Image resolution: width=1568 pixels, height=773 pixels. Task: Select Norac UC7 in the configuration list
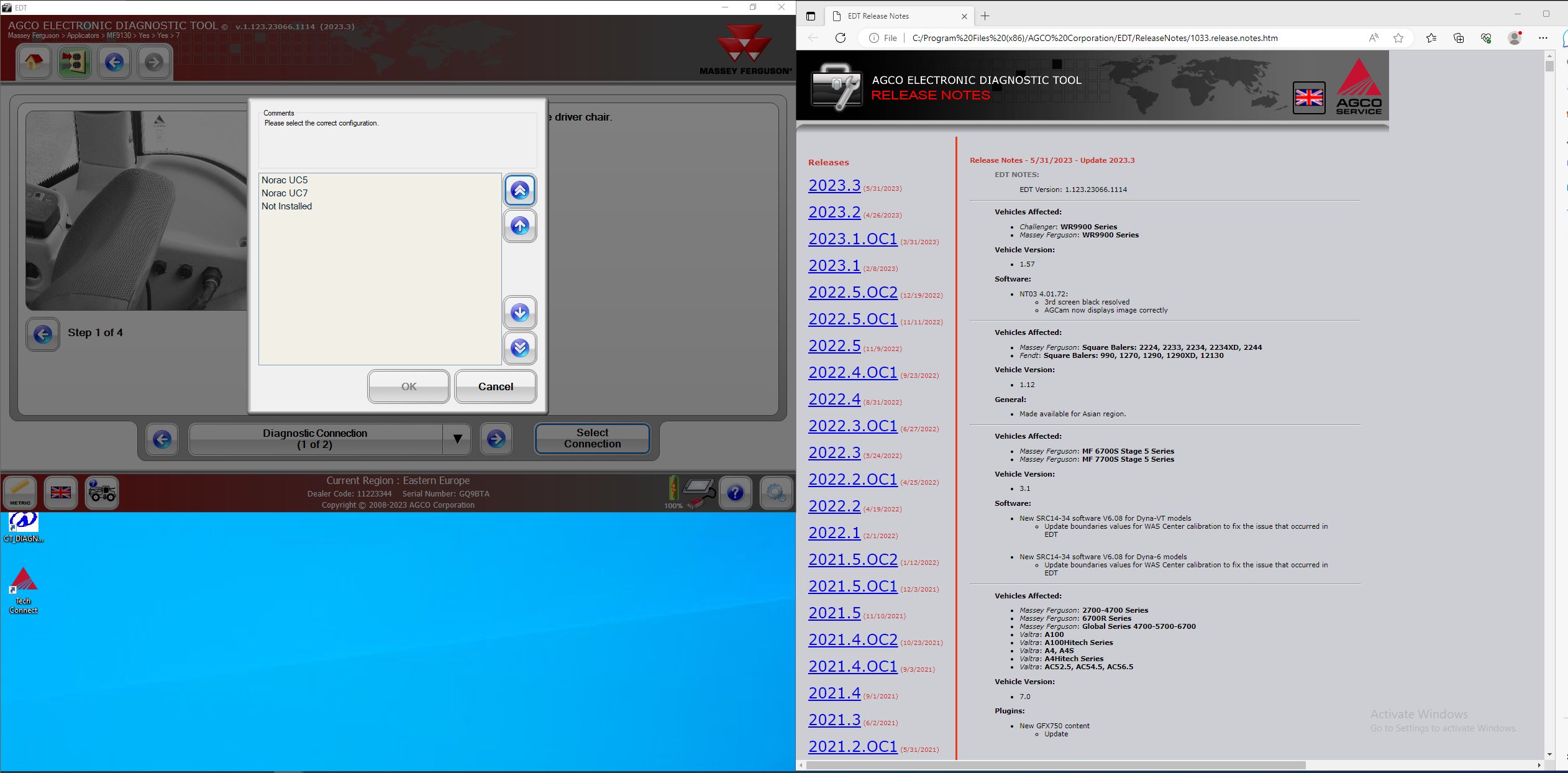tap(285, 193)
